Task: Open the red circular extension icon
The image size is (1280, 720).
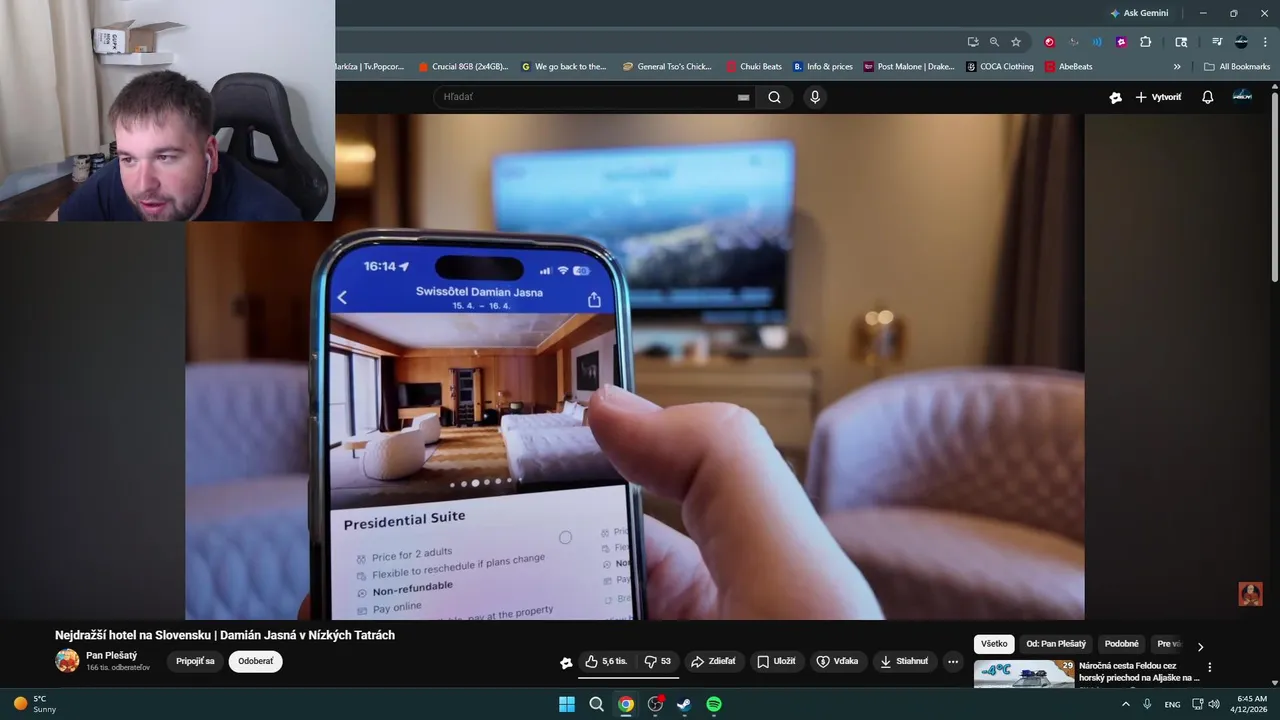Action: point(1049,42)
